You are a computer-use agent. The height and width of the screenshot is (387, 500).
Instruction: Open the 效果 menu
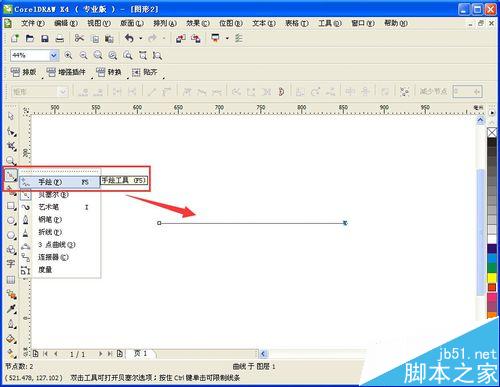tap(198, 23)
